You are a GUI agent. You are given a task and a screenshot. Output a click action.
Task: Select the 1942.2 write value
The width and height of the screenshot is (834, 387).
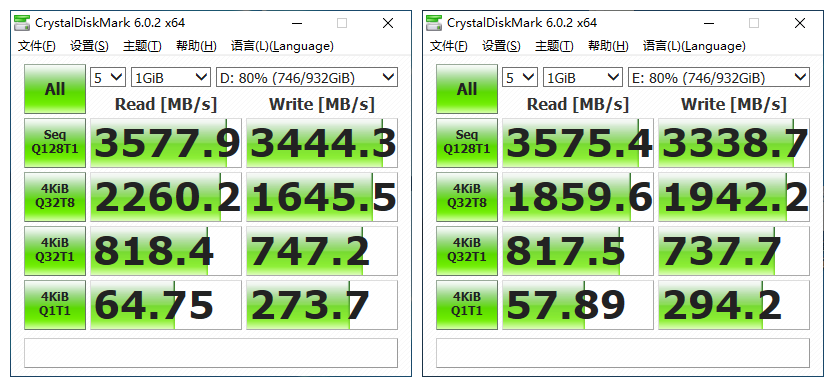click(x=734, y=197)
